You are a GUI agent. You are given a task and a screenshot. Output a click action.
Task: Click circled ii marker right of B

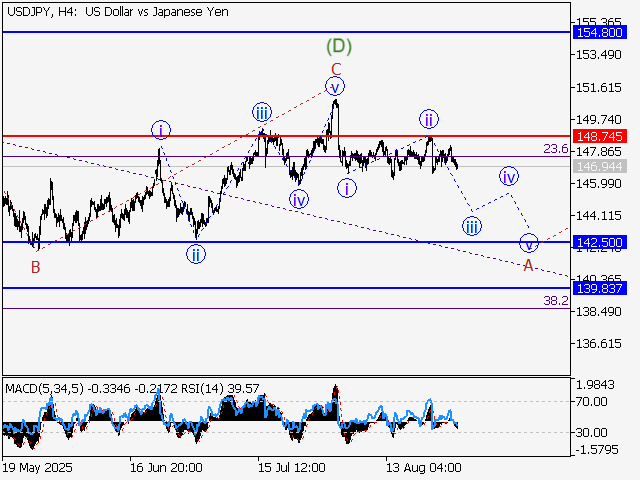click(x=196, y=253)
